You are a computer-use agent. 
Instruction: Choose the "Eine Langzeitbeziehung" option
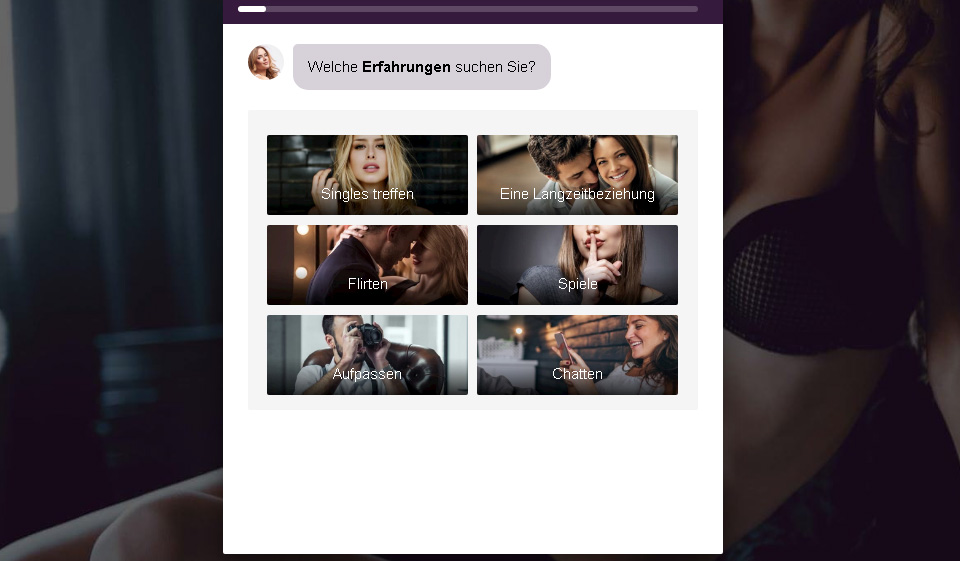[577, 175]
